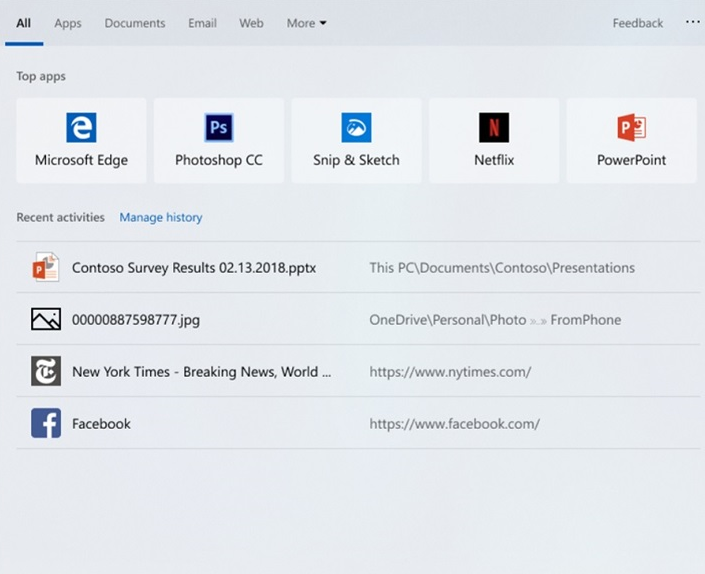Switch to the Documents tab
The width and height of the screenshot is (705, 574).
(x=135, y=23)
